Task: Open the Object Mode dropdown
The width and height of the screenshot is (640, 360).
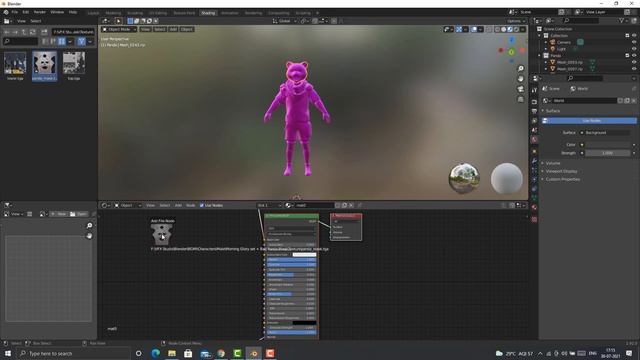Action: click(119, 29)
